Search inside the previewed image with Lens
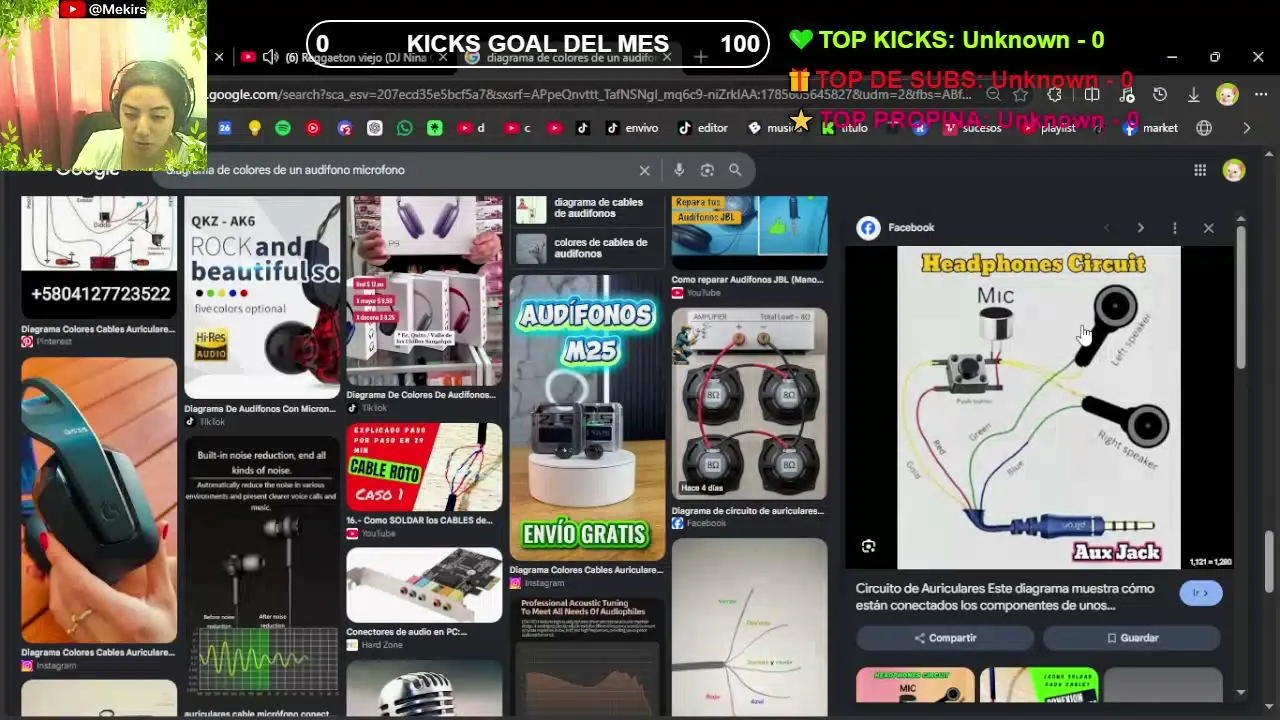The width and height of the screenshot is (1280, 720). [868, 546]
